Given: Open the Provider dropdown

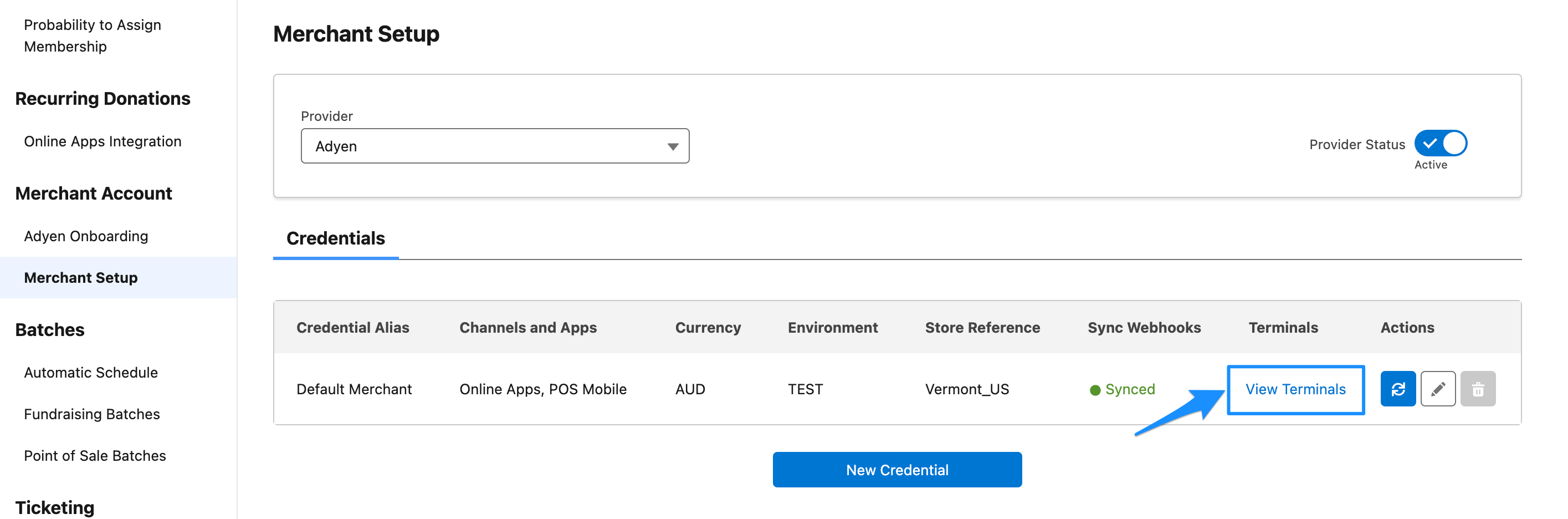Looking at the screenshot, I should tap(494, 146).
